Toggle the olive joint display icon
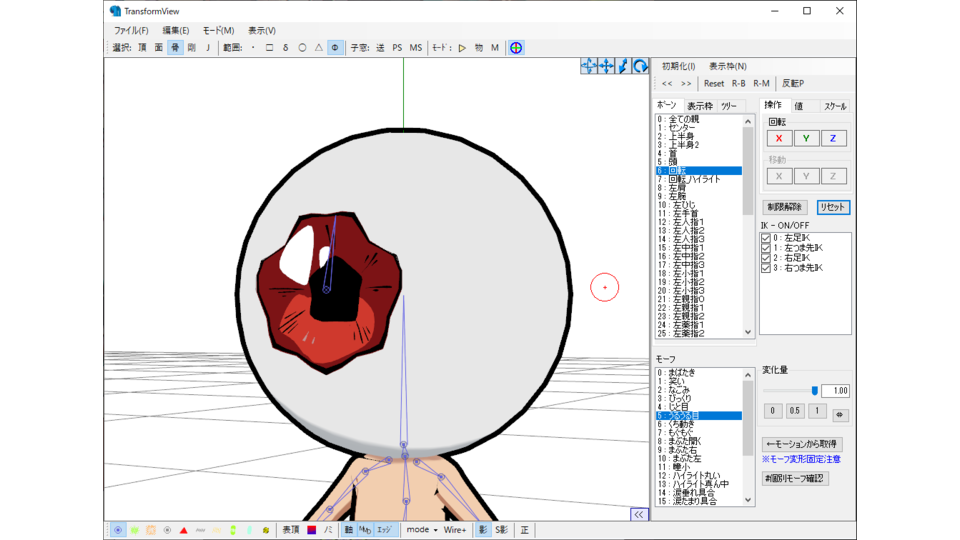 [266, 530]
